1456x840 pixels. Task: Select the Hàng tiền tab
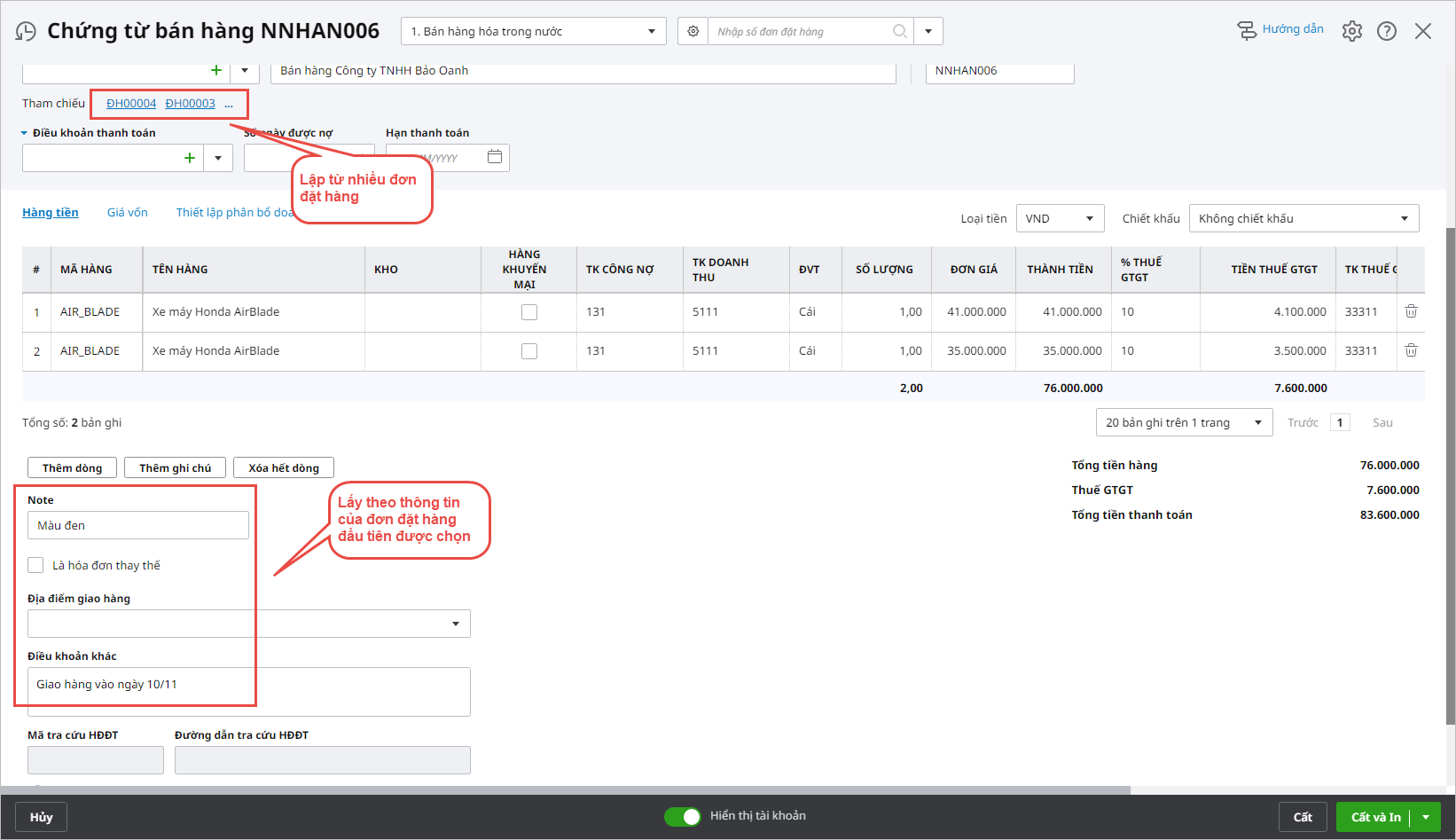tap(51, 213)
